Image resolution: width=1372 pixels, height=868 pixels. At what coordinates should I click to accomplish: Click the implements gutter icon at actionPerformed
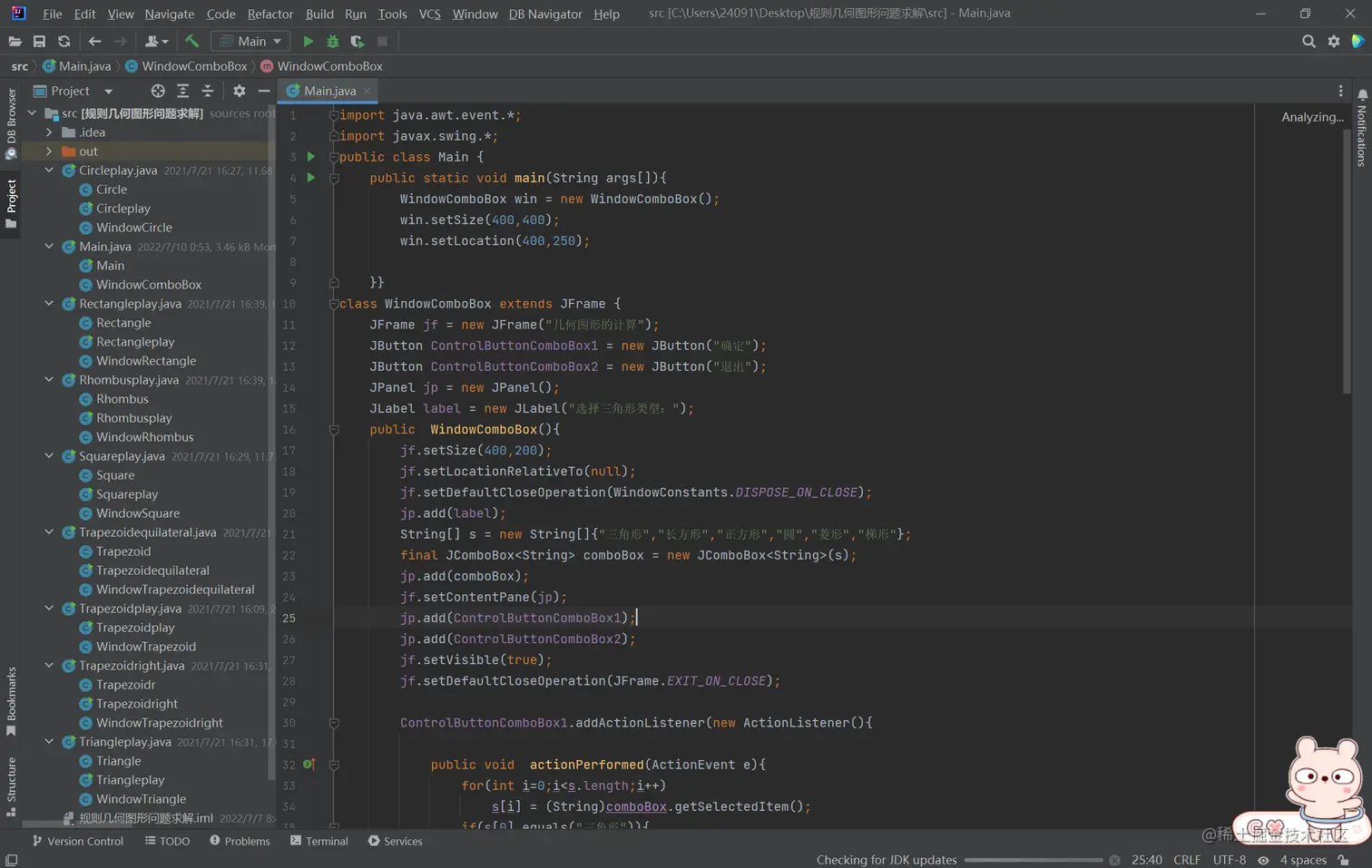(x=309, y=765)
